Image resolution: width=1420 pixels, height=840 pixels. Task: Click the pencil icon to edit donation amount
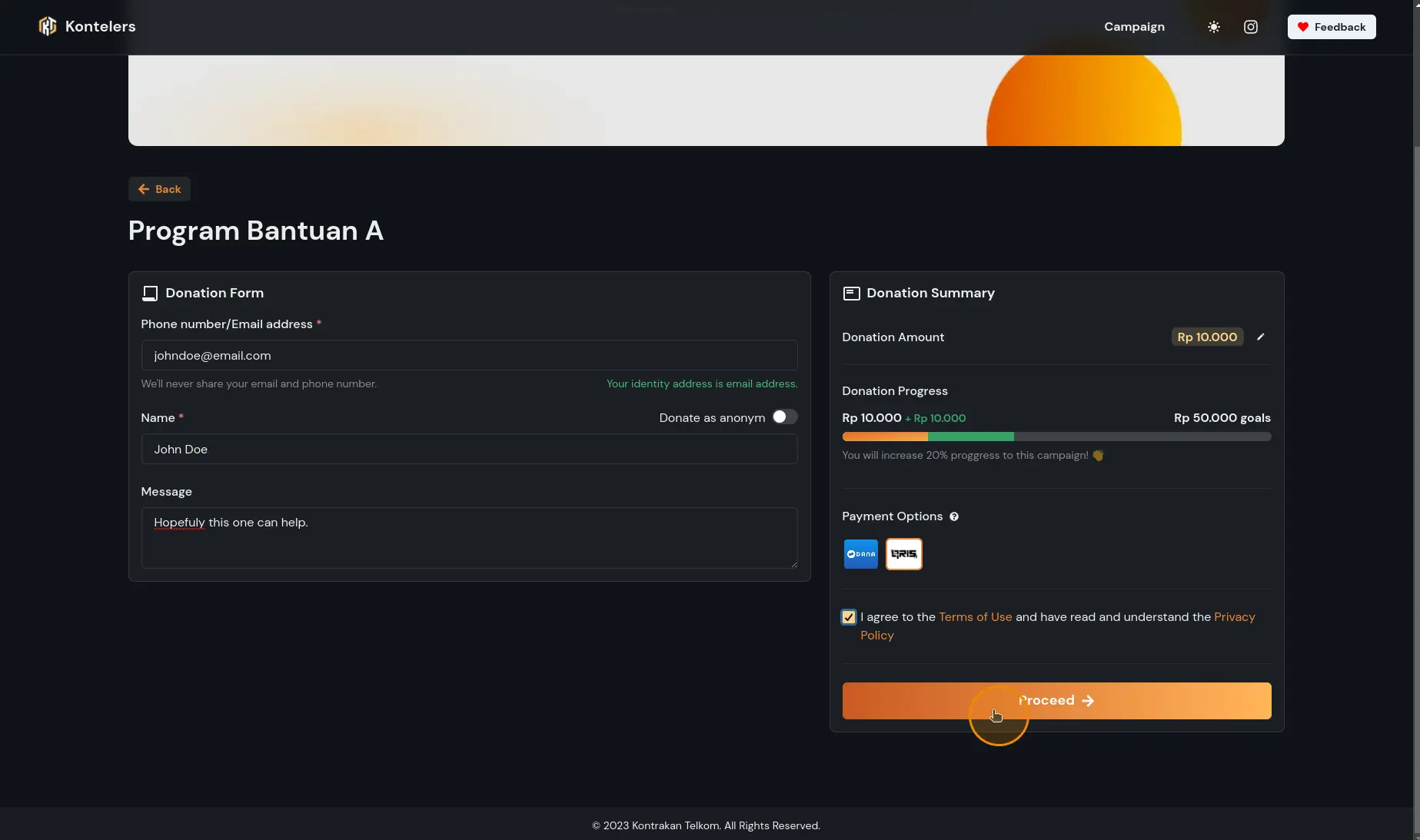[1260, 337]
